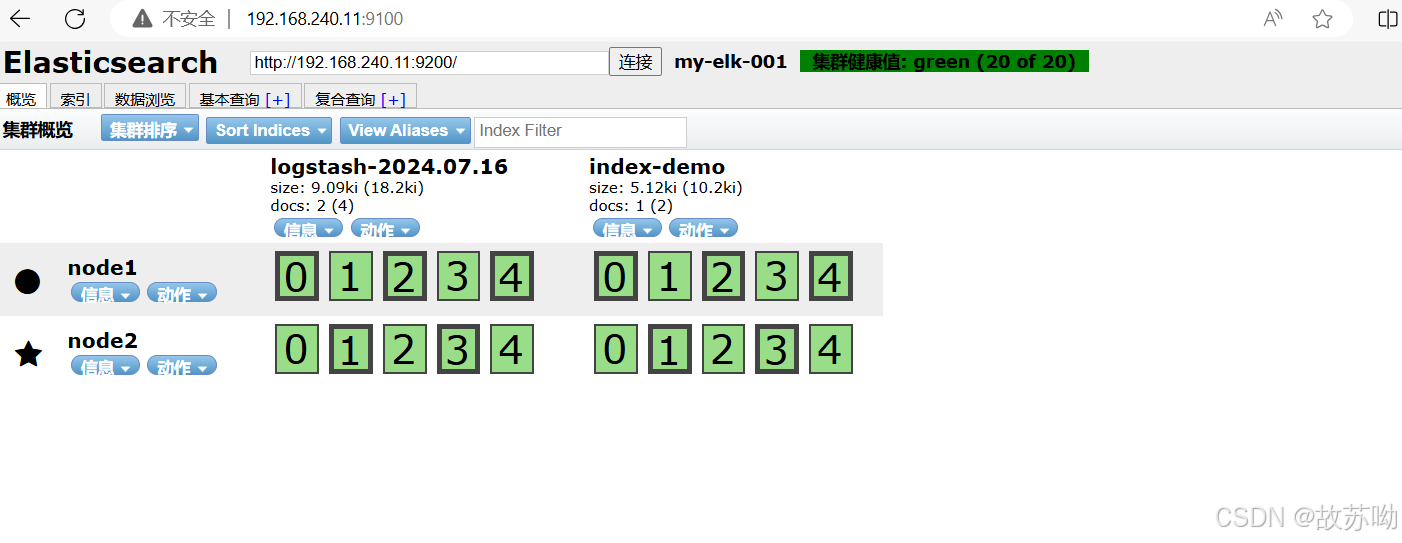The width and height of the screenshot is (1402, 543).
Task: Bookmark page with the star icon
Action: 1322,18
